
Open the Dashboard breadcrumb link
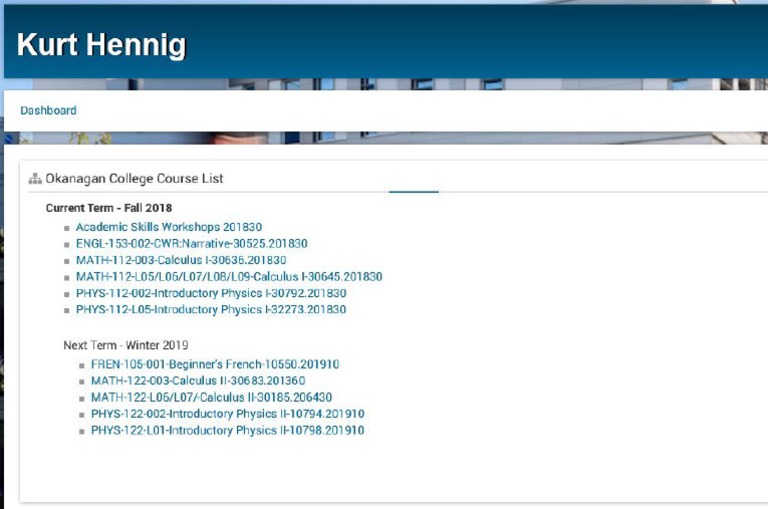[48, 110]
